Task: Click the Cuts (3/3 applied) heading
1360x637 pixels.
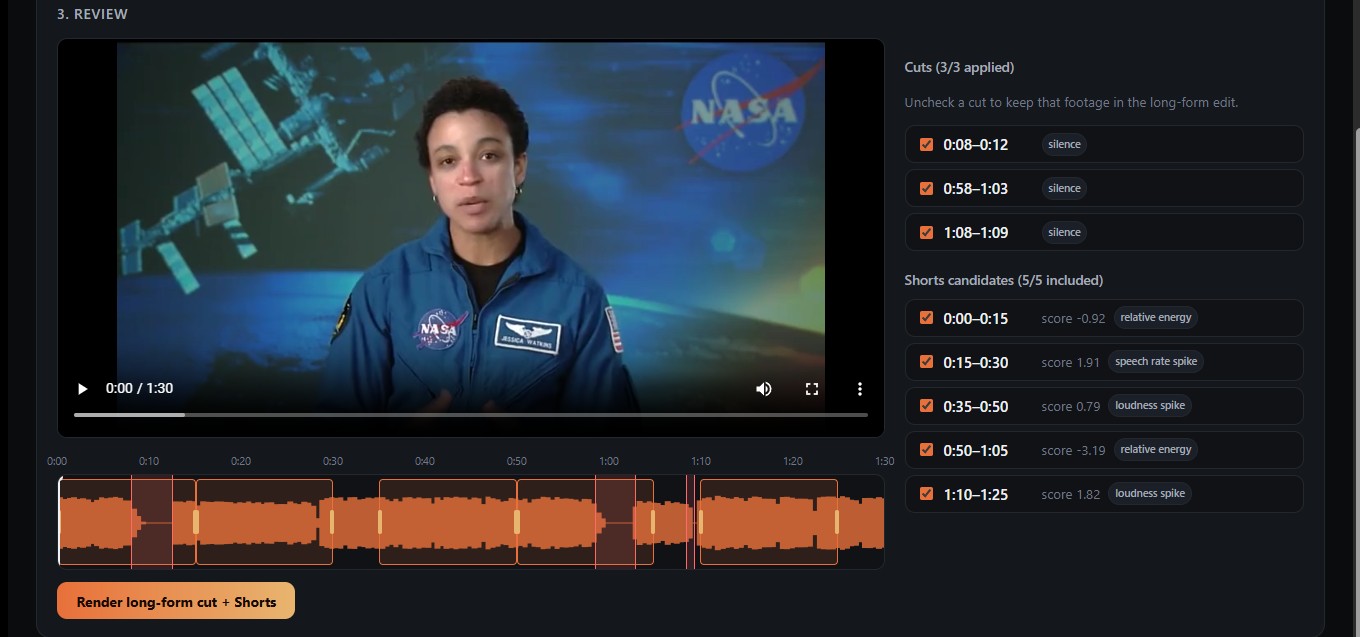Action: (959, 67)
